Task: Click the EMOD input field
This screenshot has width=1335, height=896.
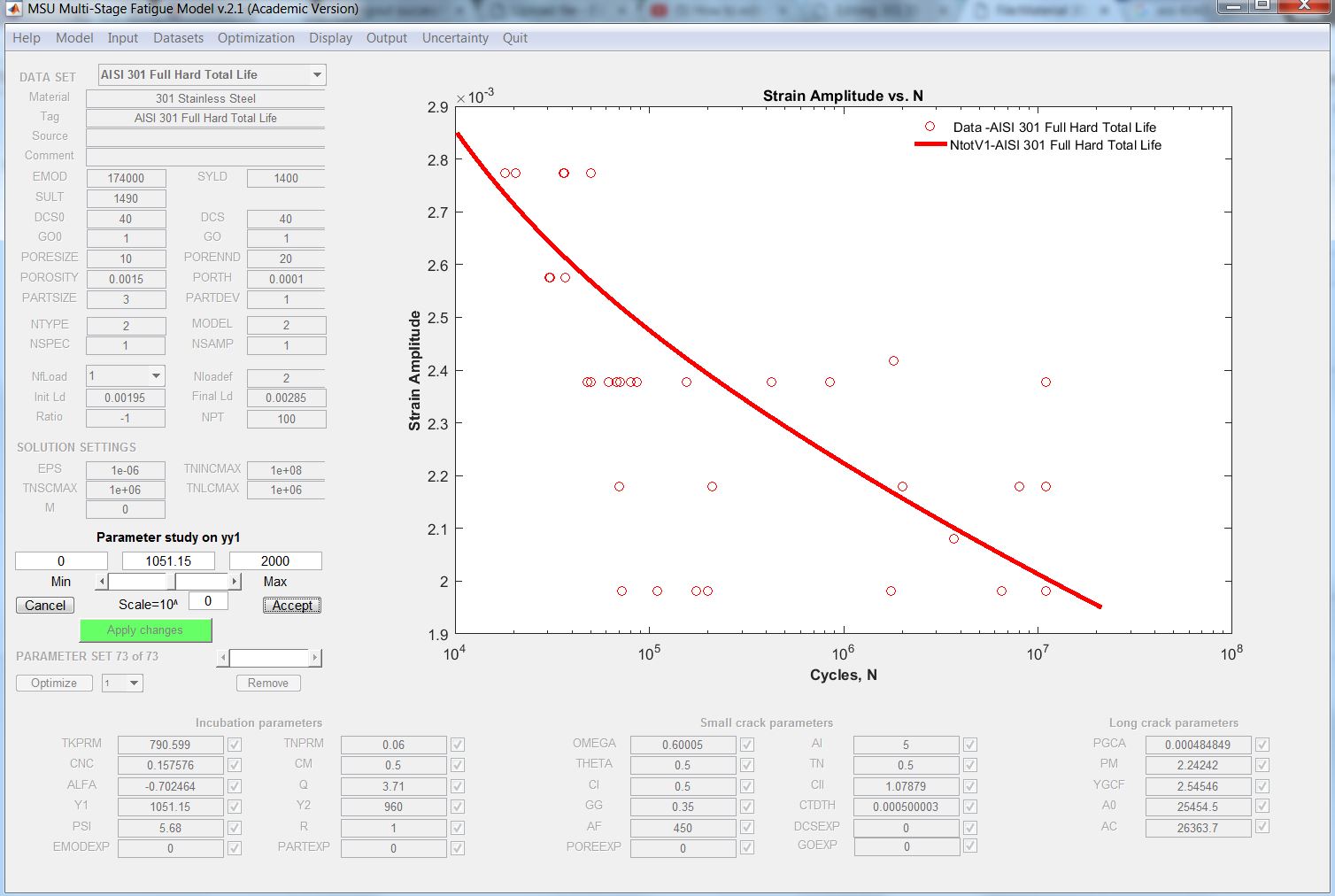Action: pyautogui.click(x=126, y=178)
